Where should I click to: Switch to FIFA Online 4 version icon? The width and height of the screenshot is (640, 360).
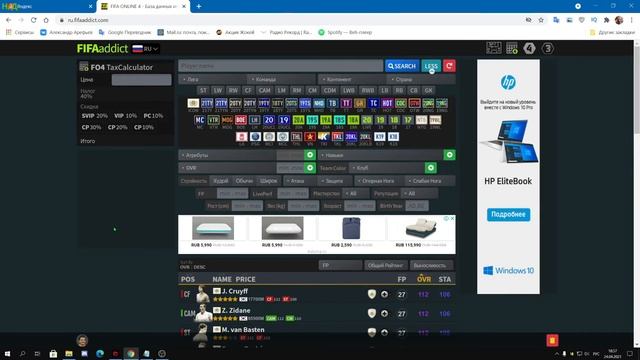click(x=529, y=48)
